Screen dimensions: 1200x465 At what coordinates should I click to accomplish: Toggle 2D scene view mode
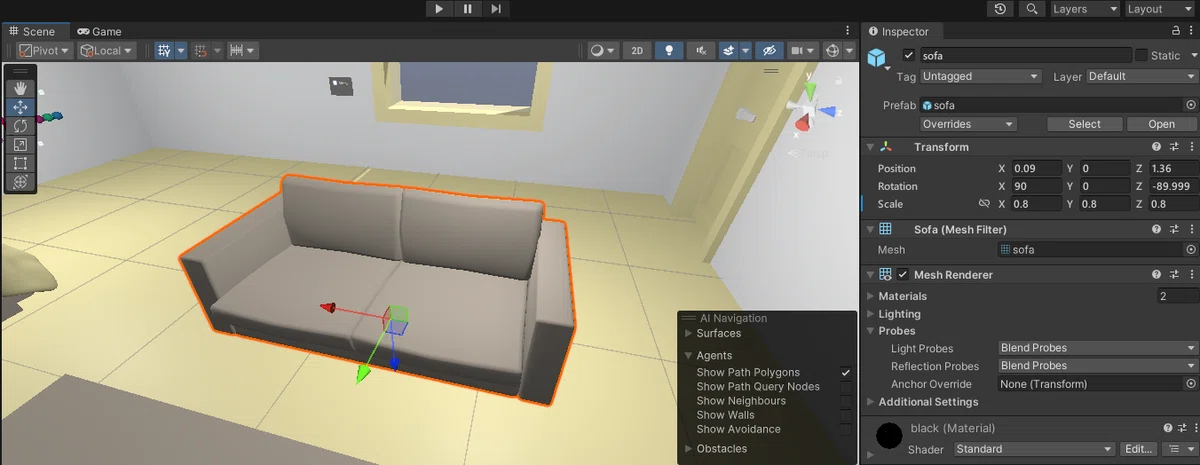tap(635, 50)
